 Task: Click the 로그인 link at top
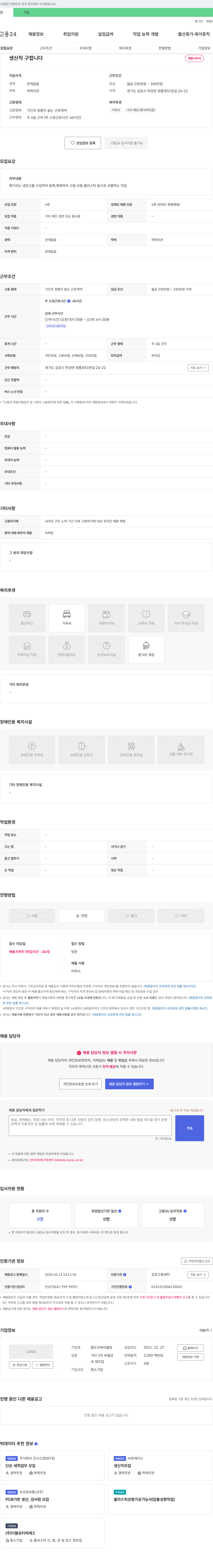coord(198,21)
